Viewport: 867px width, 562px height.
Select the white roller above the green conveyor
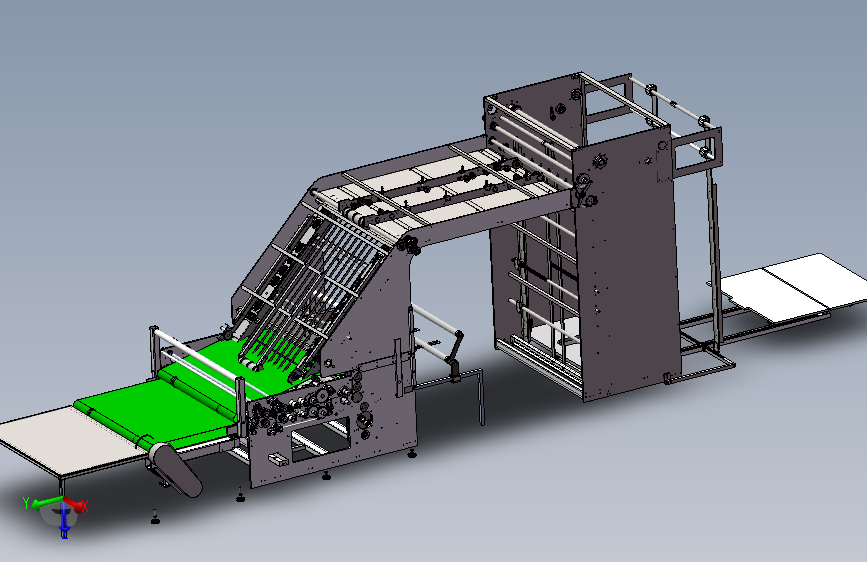(197, 354)
